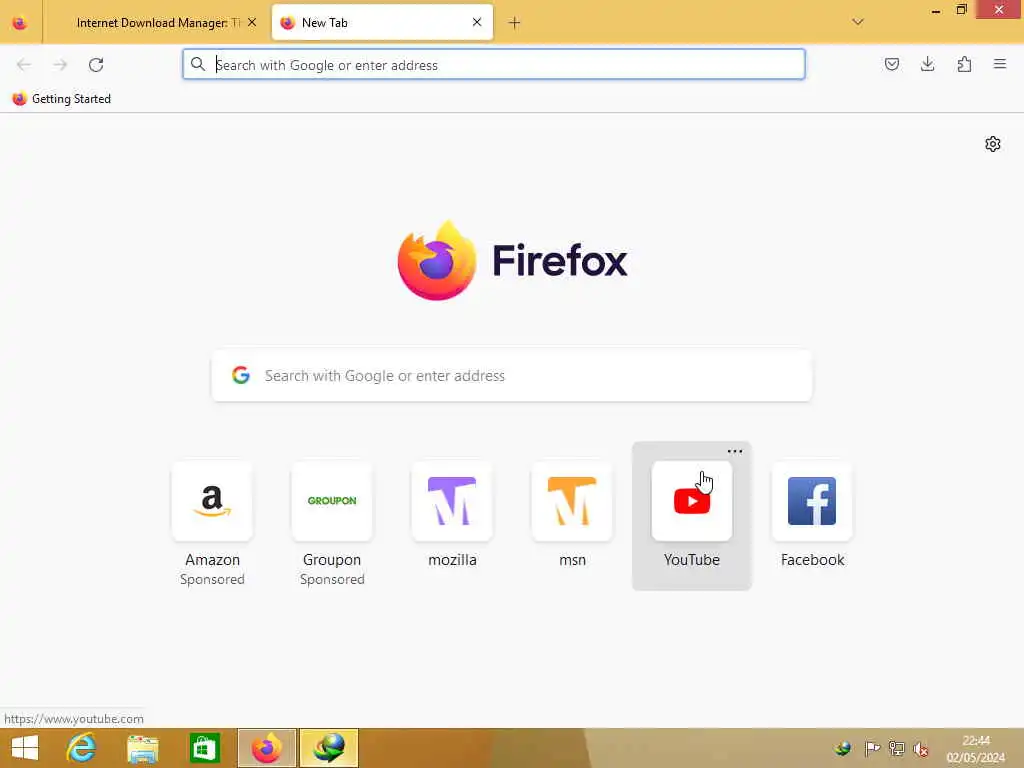Open the Facebook shortcut tile

pos(812,501)
